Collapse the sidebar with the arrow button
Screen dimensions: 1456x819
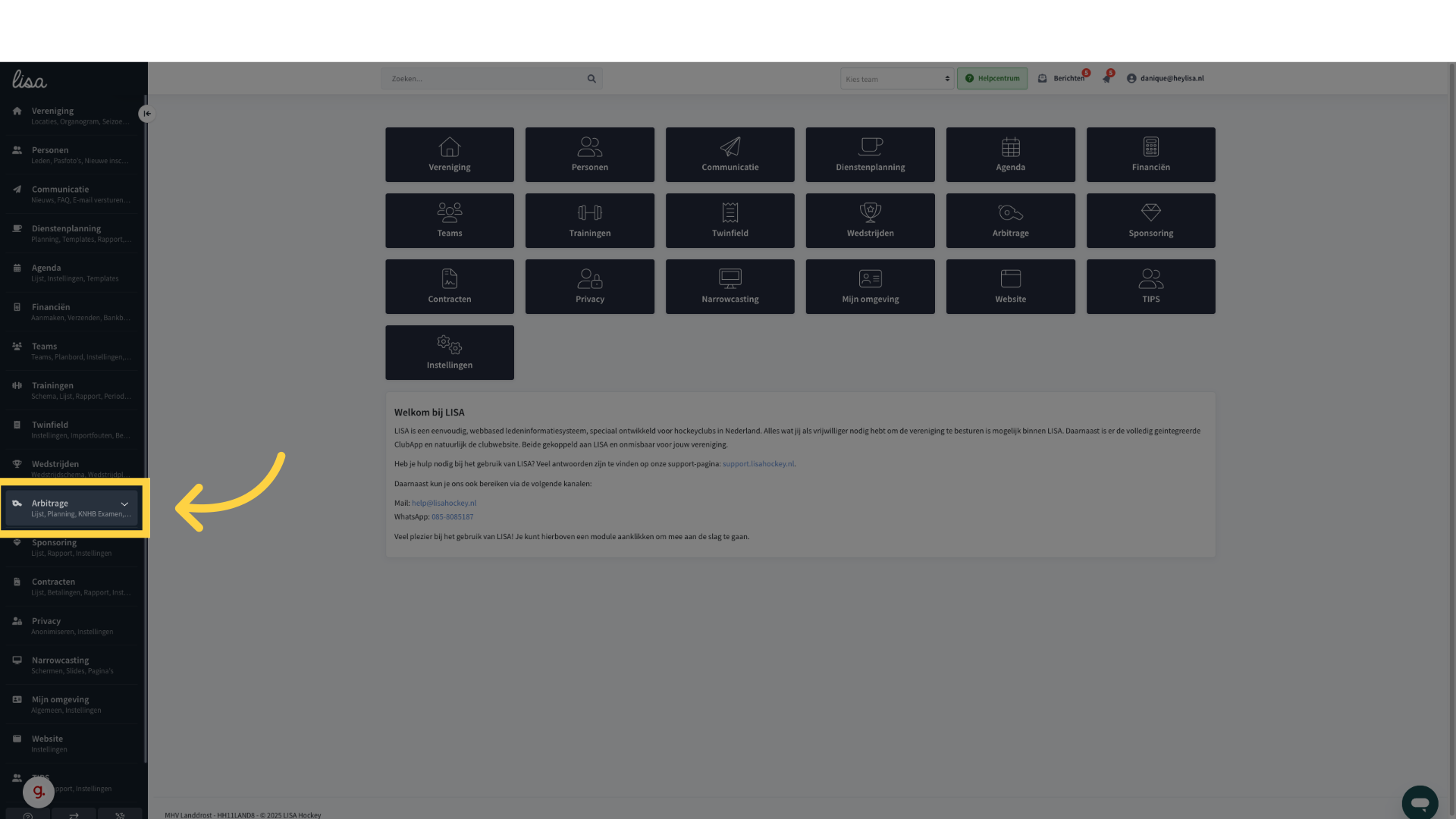[147, 114]
